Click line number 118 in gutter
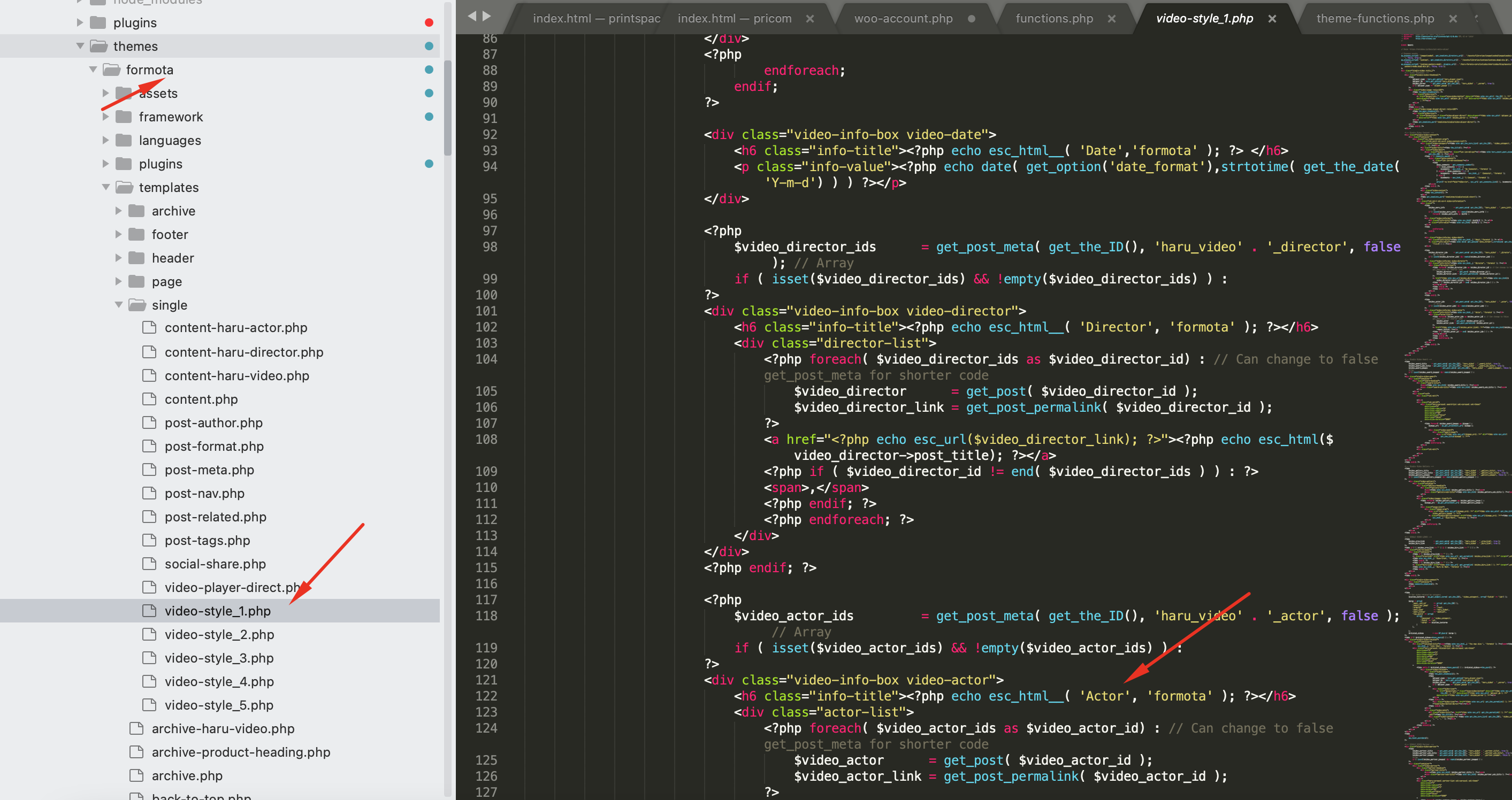1512x800 pixels. 486,616
